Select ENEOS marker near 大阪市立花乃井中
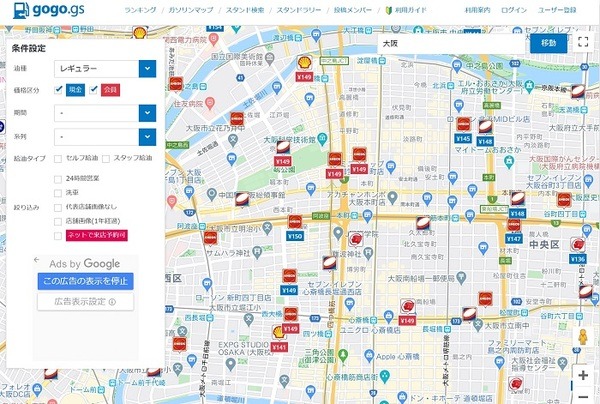Image resolution: width=600 pixels, height=404 pixels. [237, 120]
